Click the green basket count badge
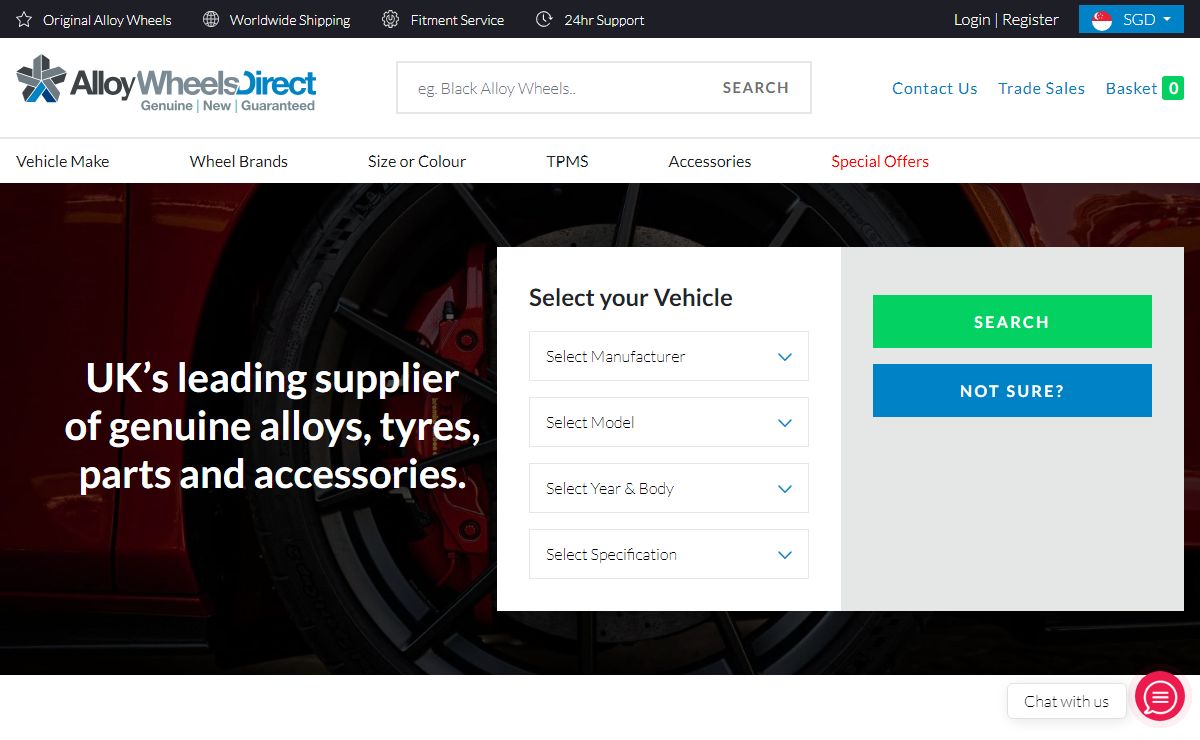This screenshot has height=740, width=1200. 1173,88
